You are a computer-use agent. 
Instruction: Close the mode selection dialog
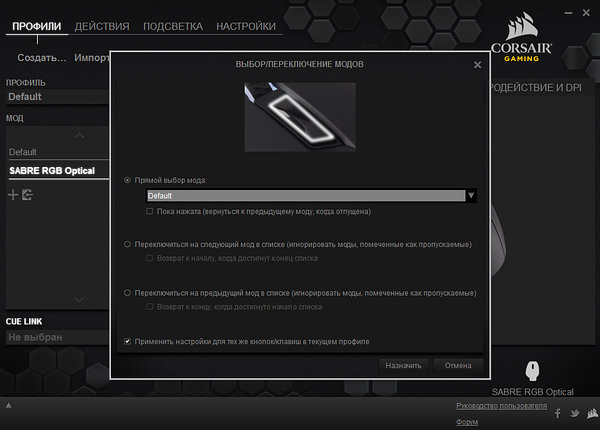tap(477, 65)
